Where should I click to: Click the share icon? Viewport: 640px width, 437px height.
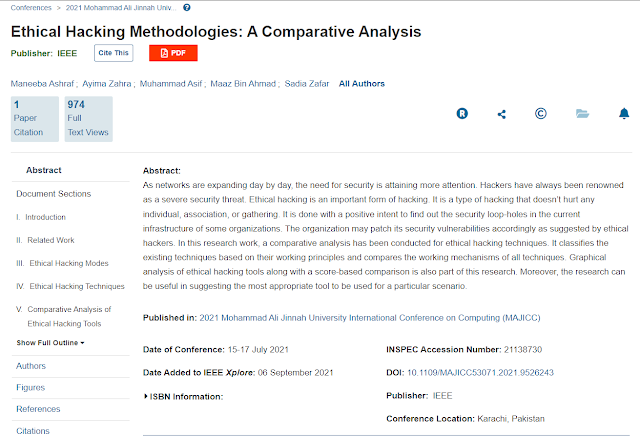[502, 113]
